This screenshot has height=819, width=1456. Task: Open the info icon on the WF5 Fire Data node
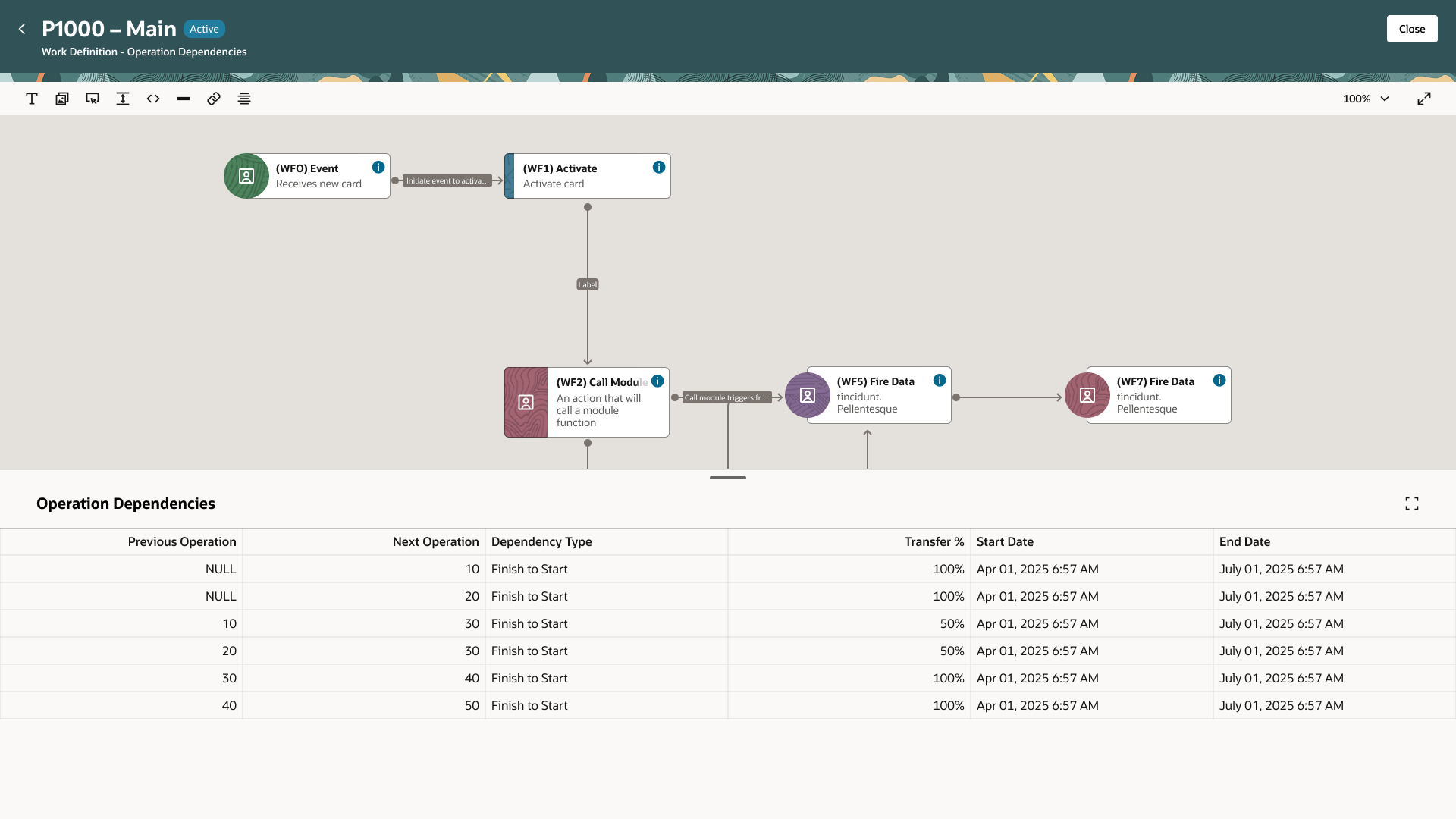point(940,381)
